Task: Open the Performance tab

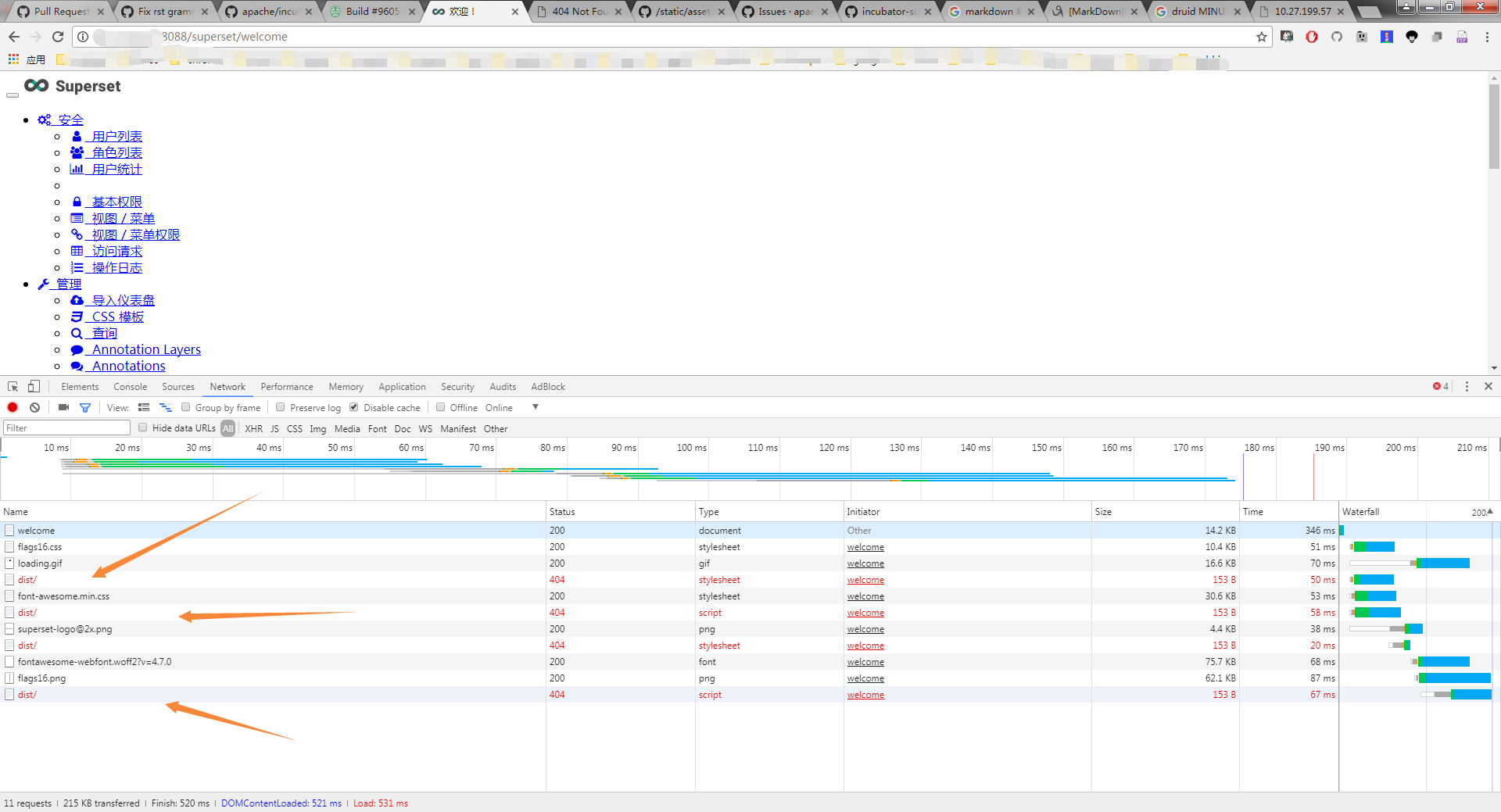Action: coord(287,386)
